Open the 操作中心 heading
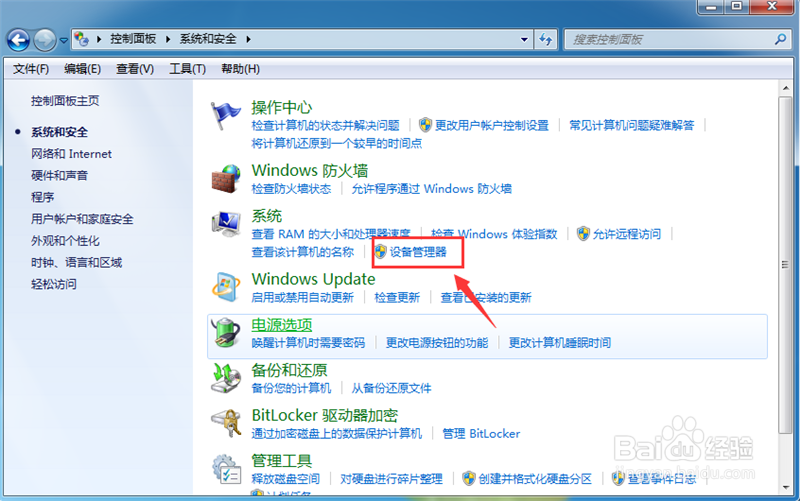800x501 pixels. click(282, 108)
